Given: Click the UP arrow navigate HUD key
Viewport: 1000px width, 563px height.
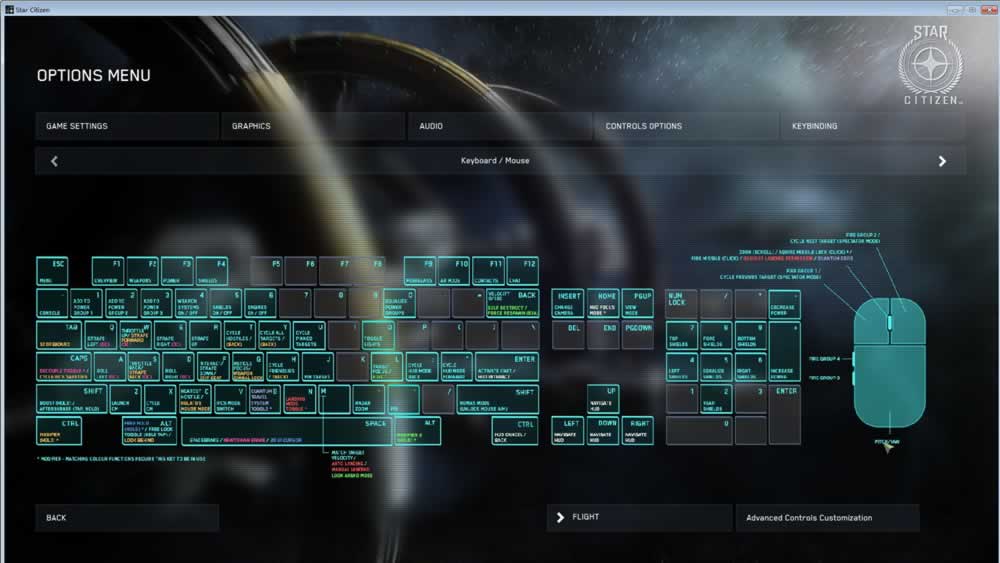Looking at the screenshot, I should tap(603, 399).
